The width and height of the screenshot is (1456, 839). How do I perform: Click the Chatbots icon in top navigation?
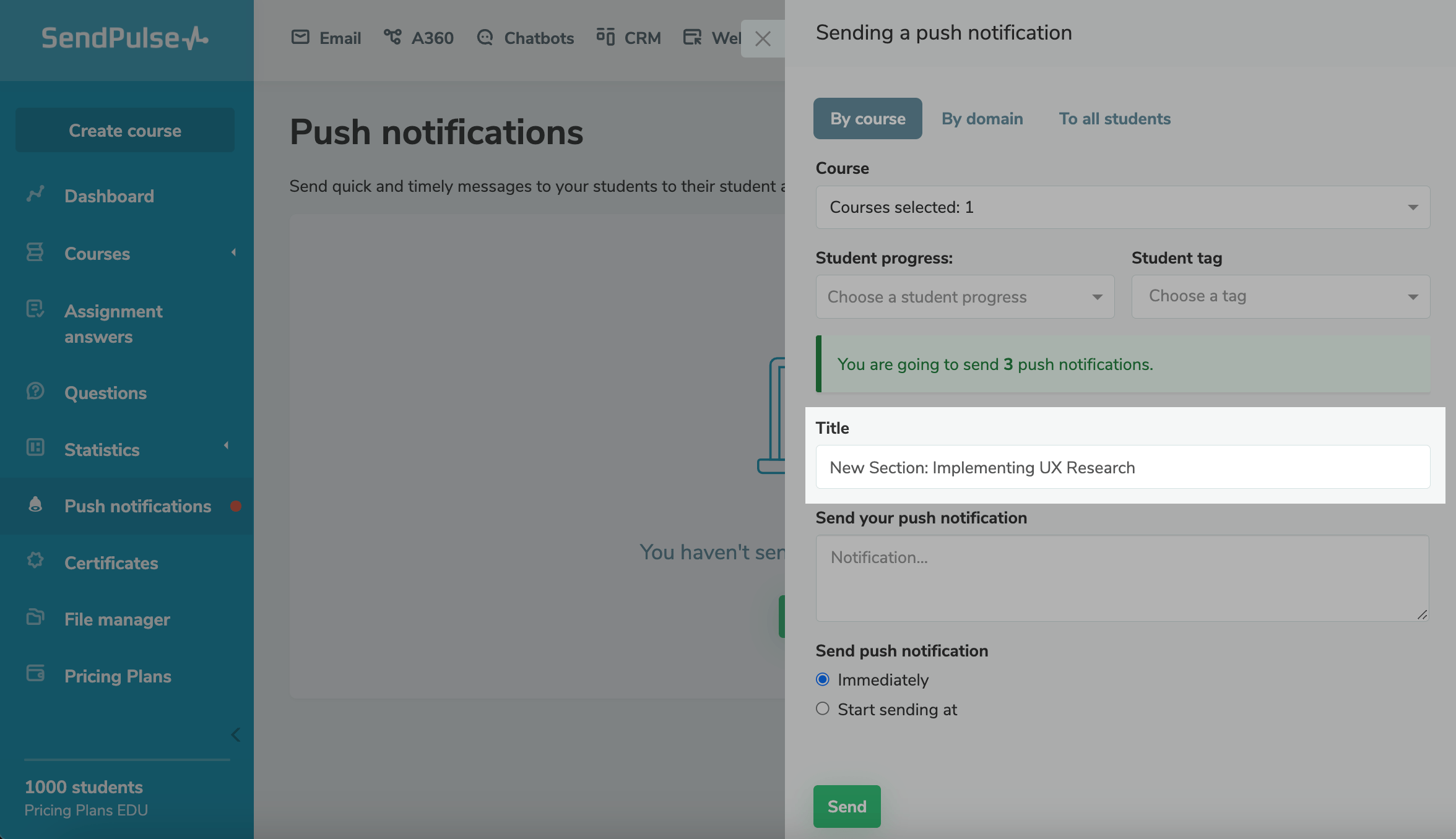click(485, 38)
